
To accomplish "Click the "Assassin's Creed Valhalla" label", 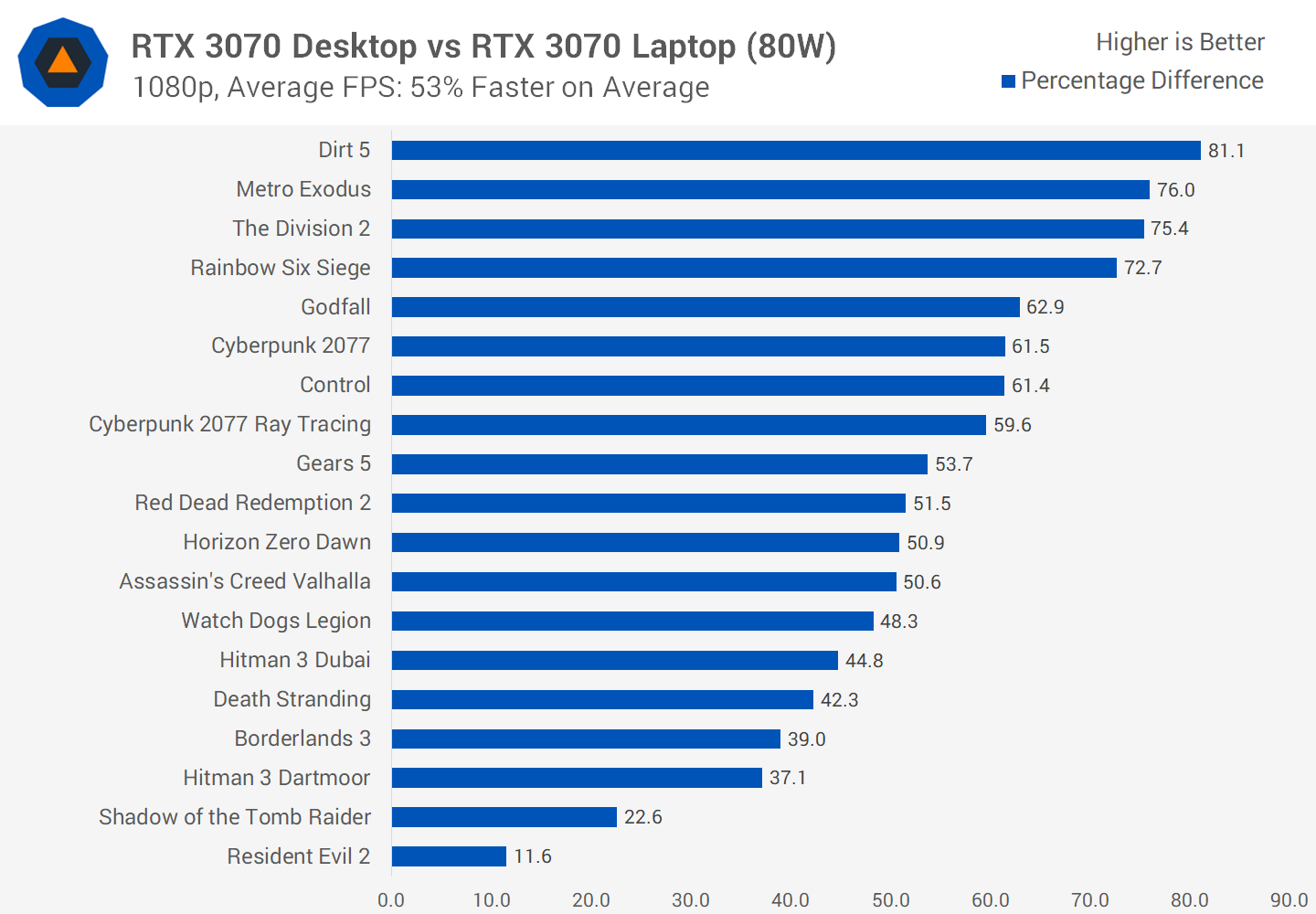I will click(245, 581).
